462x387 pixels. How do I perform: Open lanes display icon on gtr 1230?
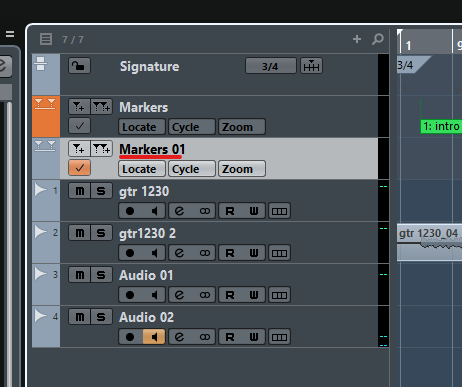click(279, 211)
